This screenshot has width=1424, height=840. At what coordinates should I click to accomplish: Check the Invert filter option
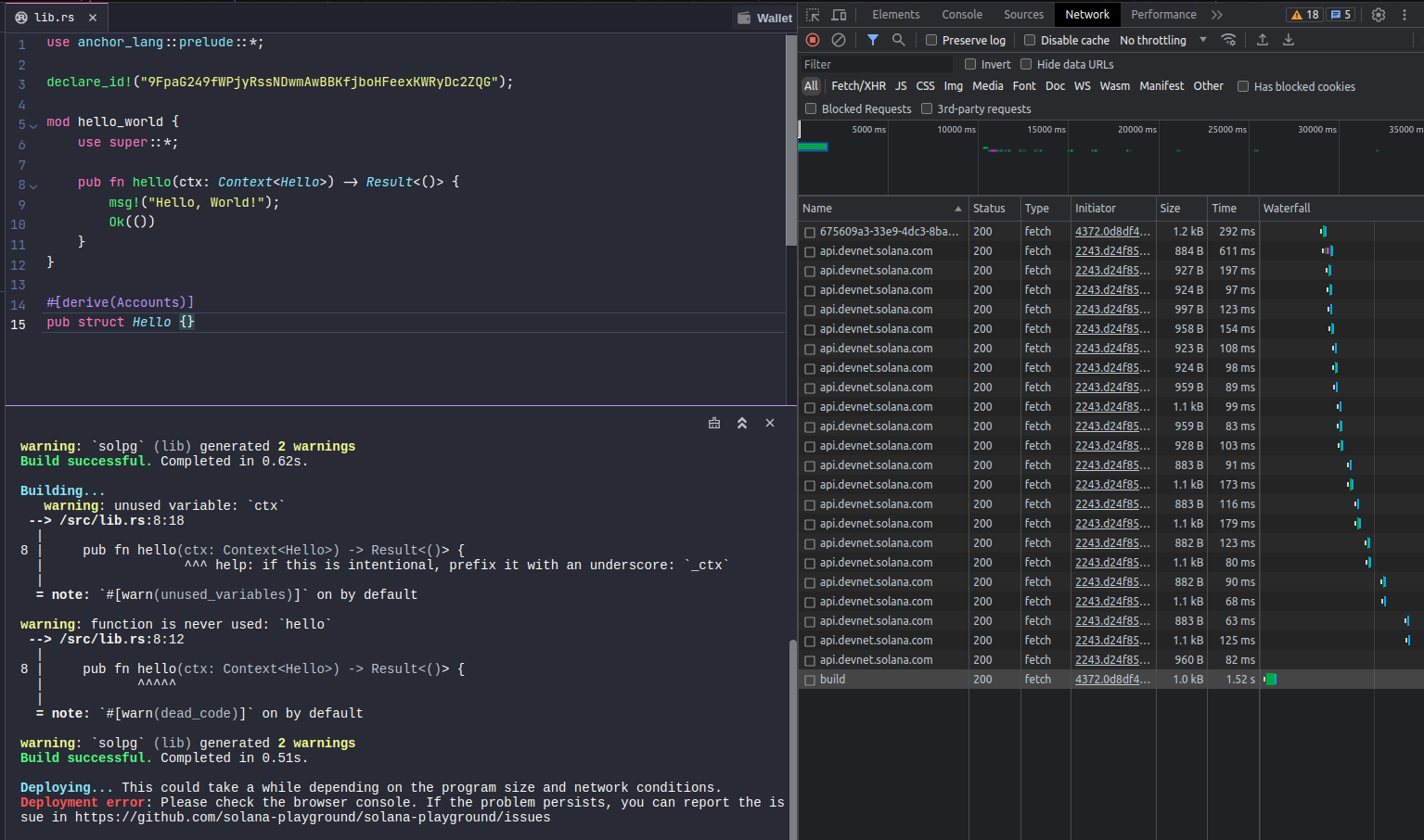pyautogui.click(x=972, y=64)
